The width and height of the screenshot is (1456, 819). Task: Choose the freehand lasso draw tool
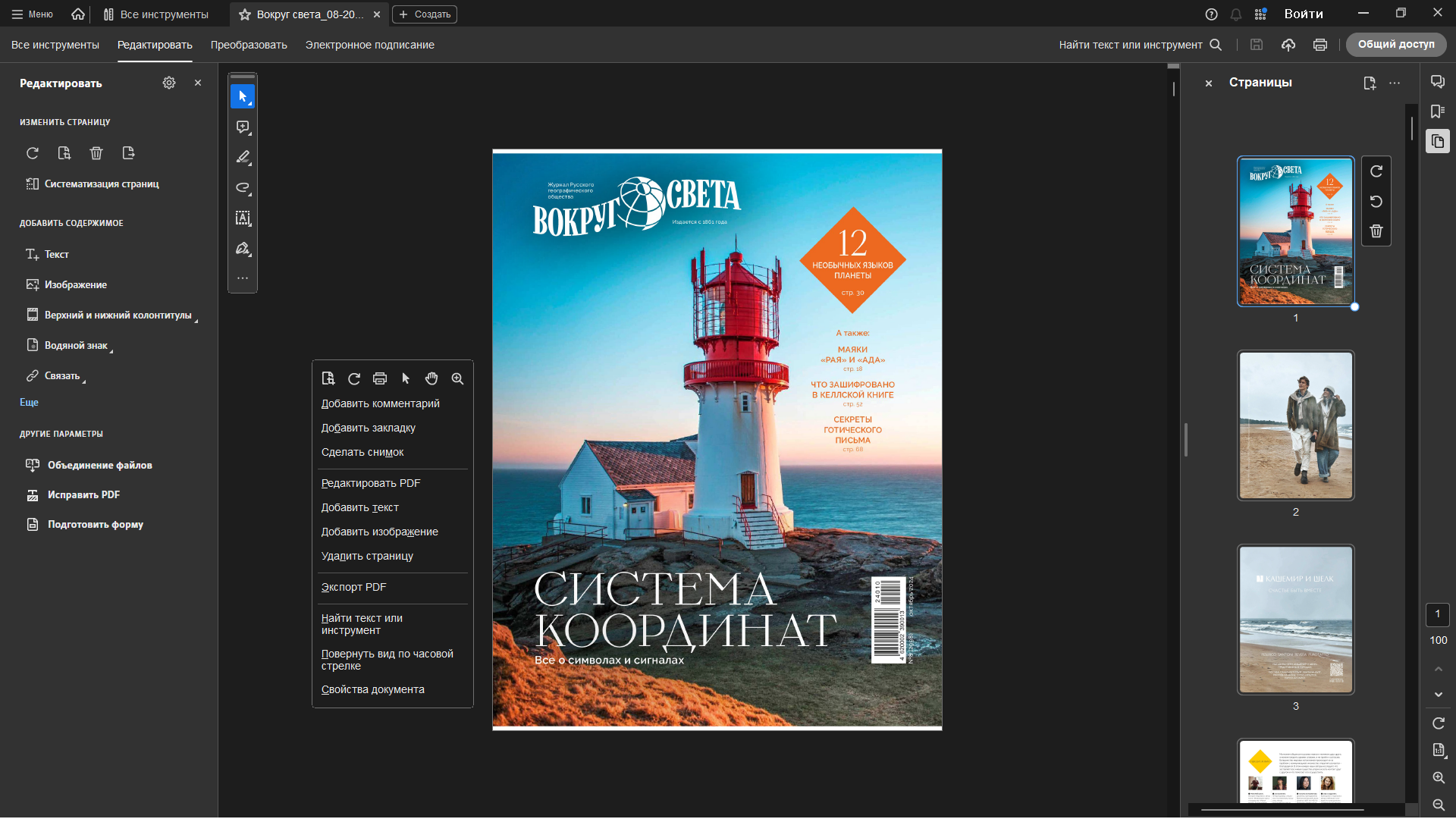tap(243, 187)
